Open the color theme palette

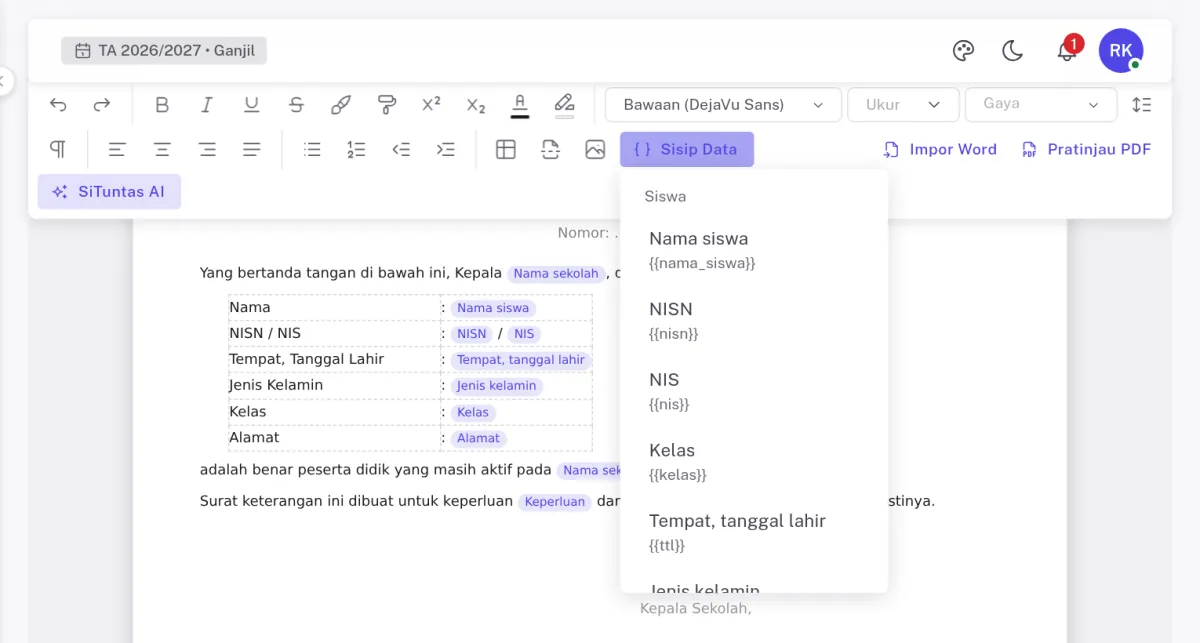point(963,51)
